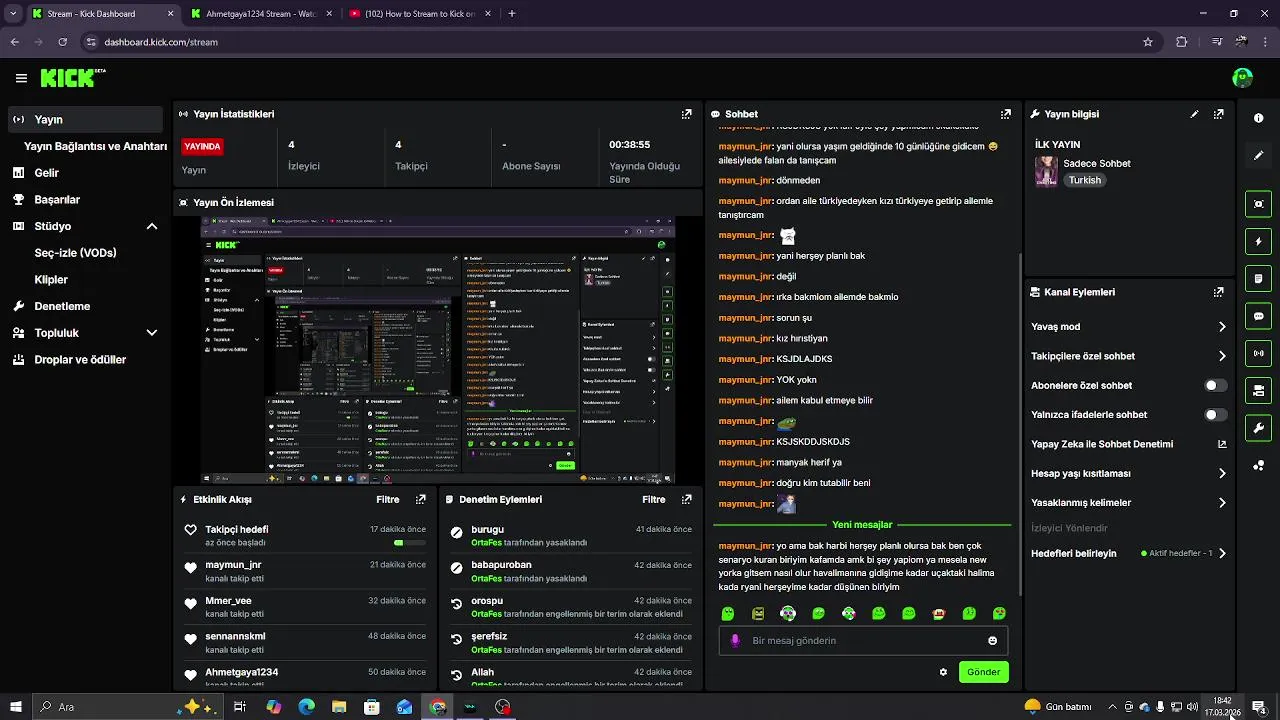Click the green Gönder send button

pyautogui.click(x=983, y=672)
